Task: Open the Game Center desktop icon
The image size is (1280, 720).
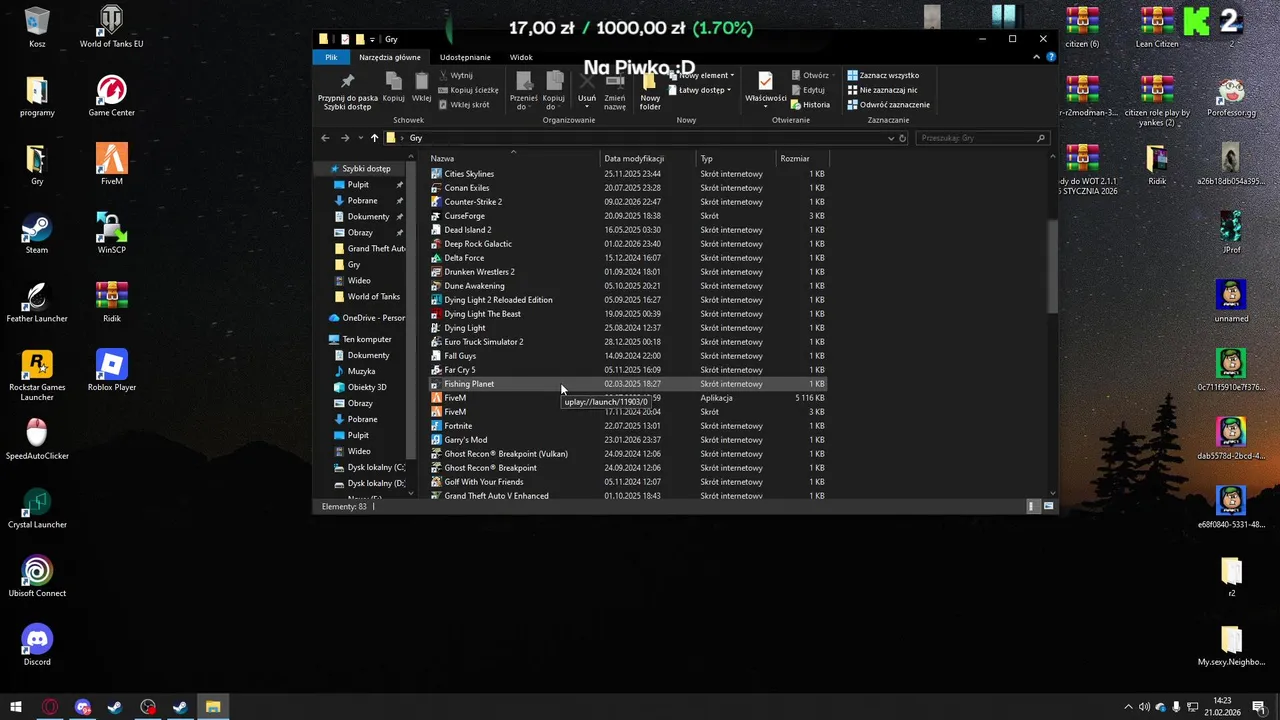Action: [111, 96]
